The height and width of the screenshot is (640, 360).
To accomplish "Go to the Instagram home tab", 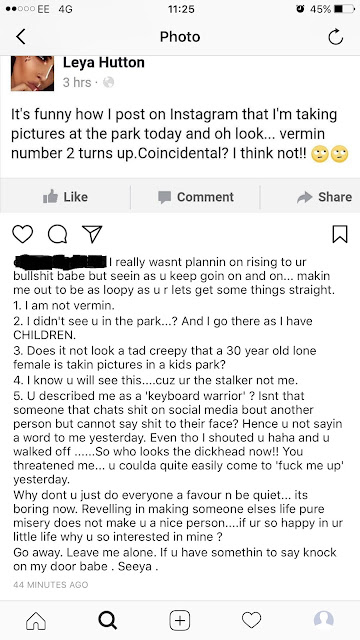I will 36,620.
